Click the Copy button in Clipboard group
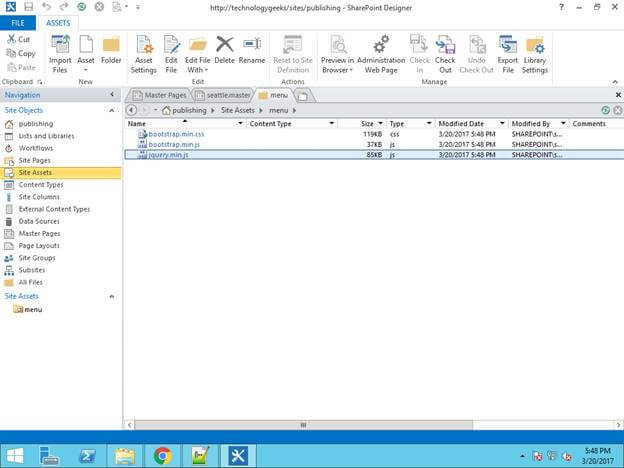Image resolution: width=624 pixels, height=468 pixels. point(21,53)
